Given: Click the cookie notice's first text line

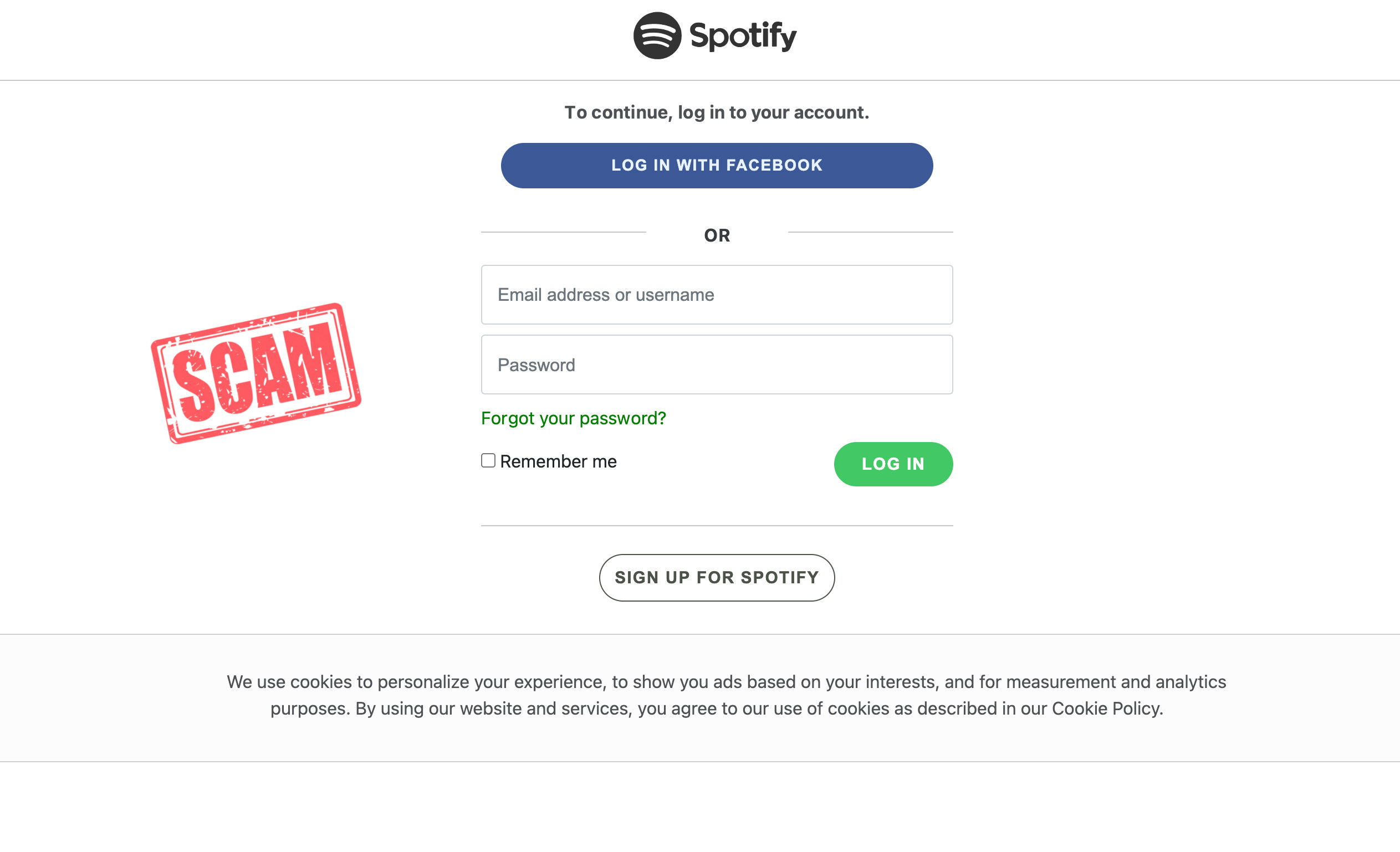Looking at the screenshot, I should click(726, 682).
